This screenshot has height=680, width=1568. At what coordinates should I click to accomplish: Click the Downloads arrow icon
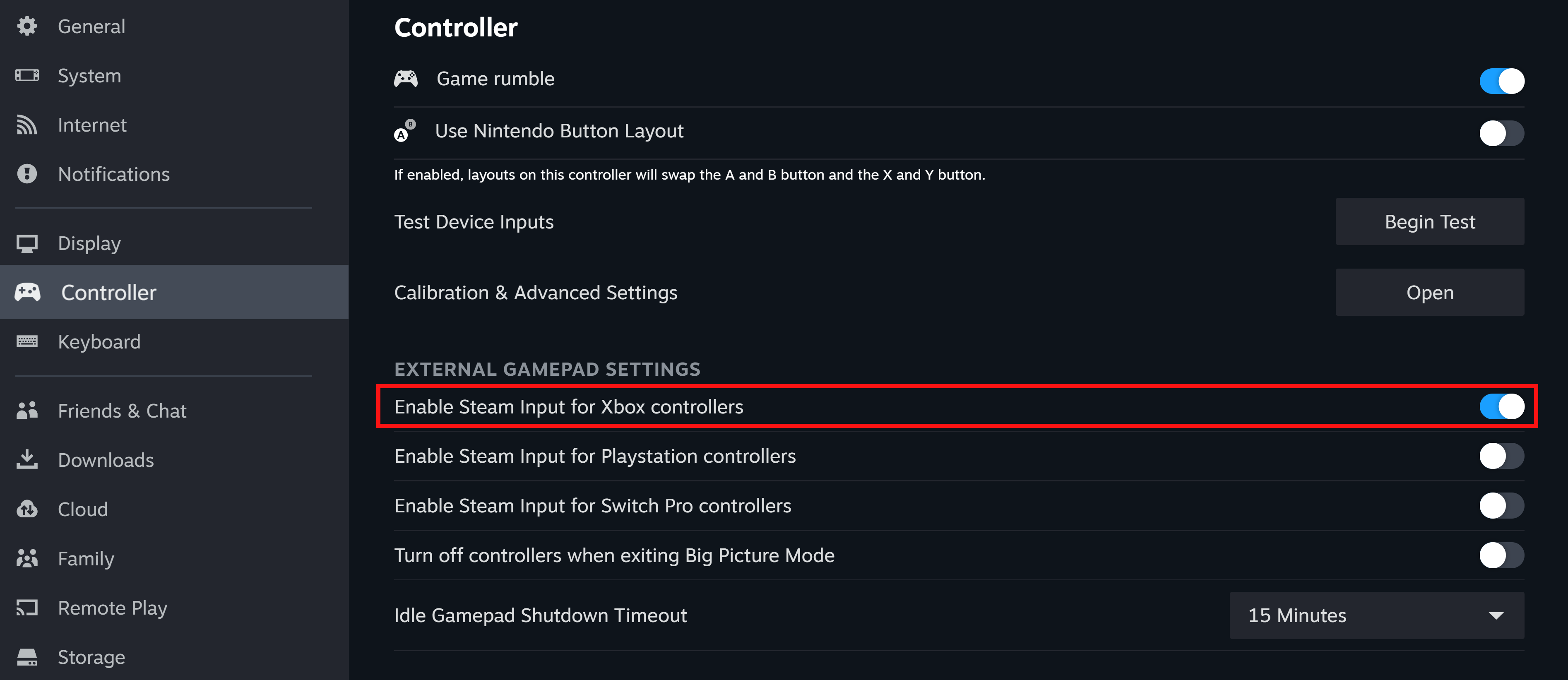click(x=27, y=460)
